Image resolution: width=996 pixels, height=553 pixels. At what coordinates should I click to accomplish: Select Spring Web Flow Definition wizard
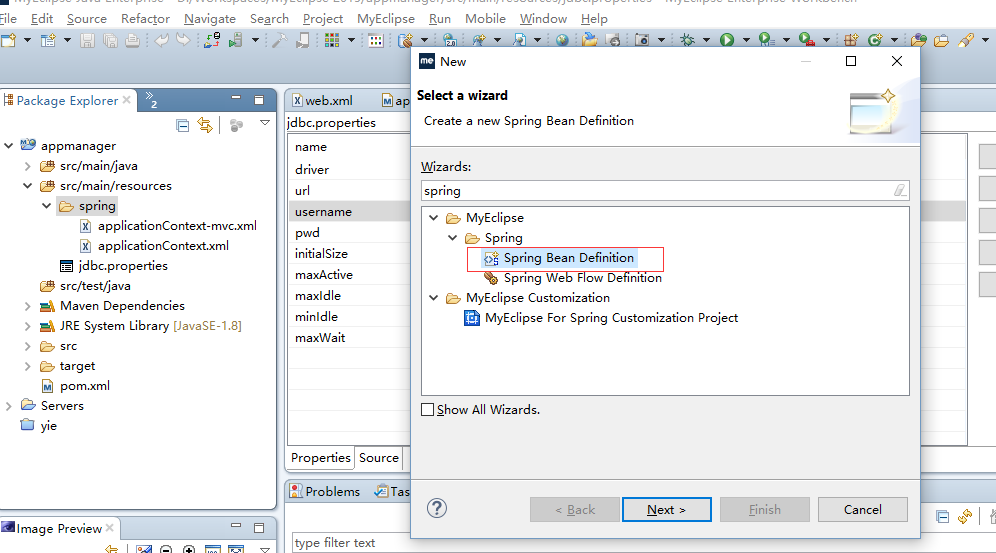[x=582, y=278]
